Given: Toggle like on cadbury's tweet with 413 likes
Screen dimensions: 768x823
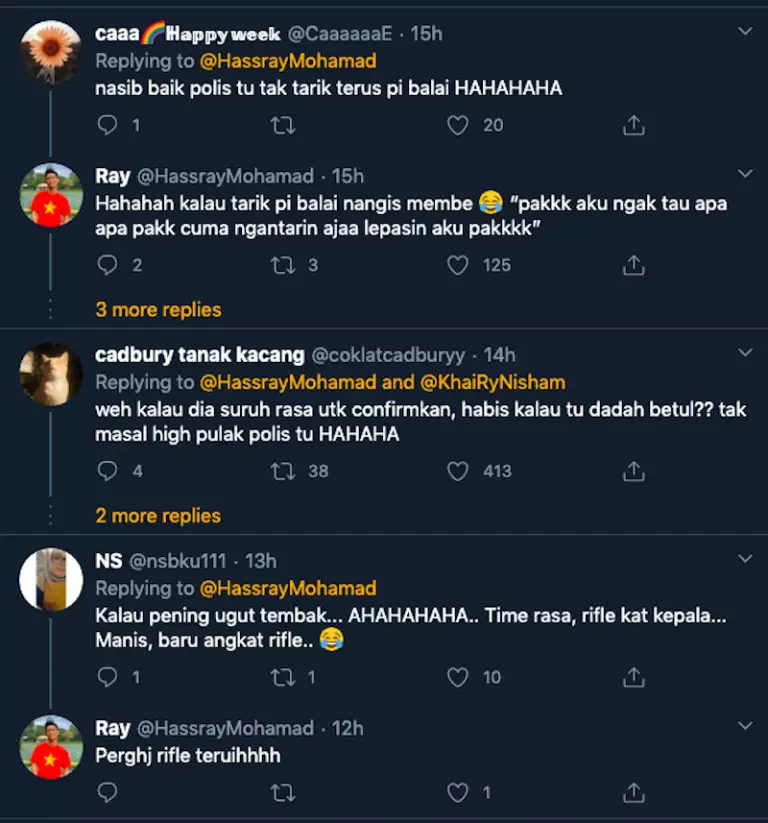Looking at the screenshot, I should (457, 470).
